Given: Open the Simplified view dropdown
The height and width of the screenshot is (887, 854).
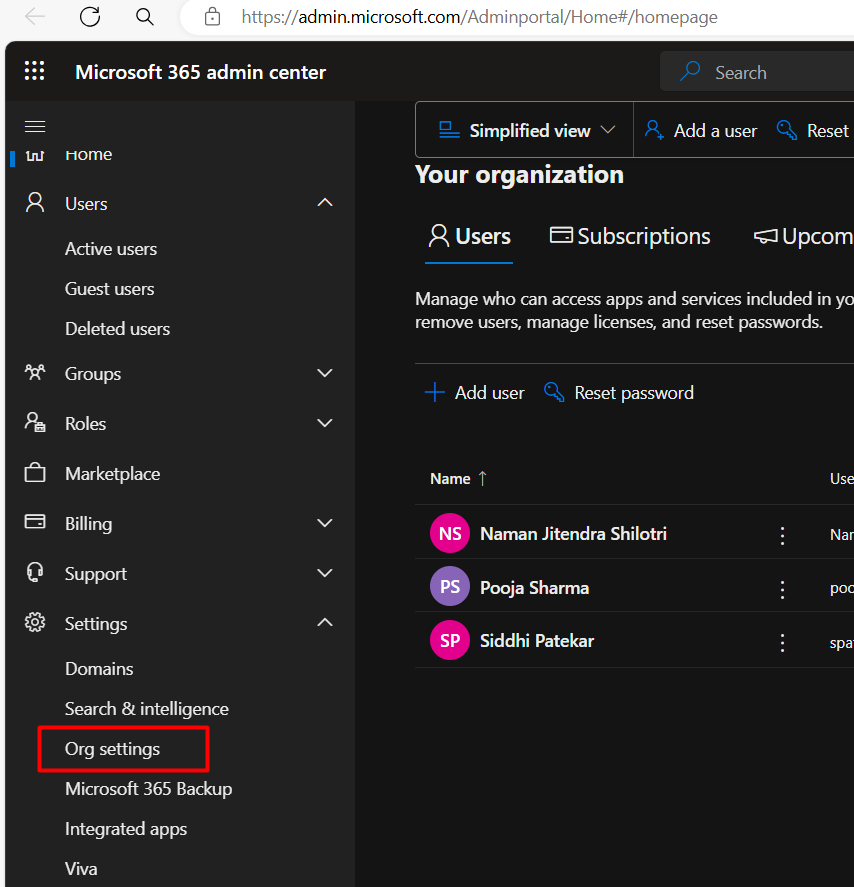Looking at the screenshot, I should click(x=526, y=130).
